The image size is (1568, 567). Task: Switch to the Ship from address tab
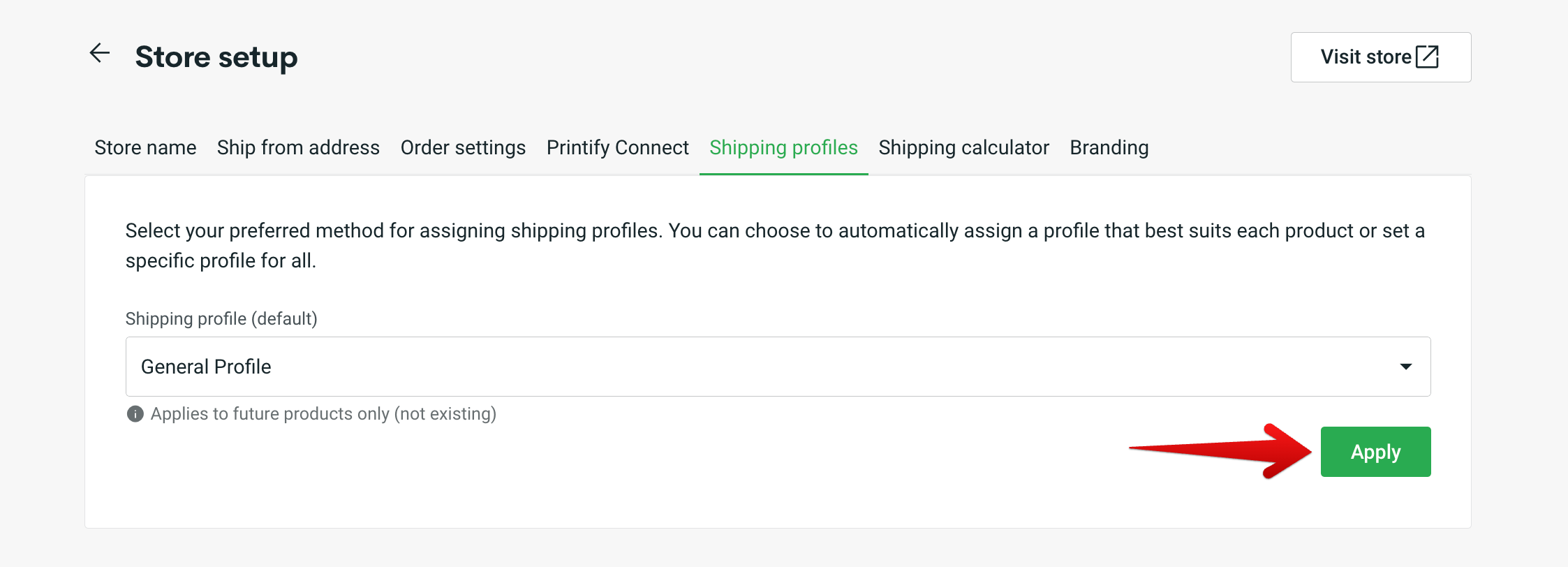[x=298, y=147]
